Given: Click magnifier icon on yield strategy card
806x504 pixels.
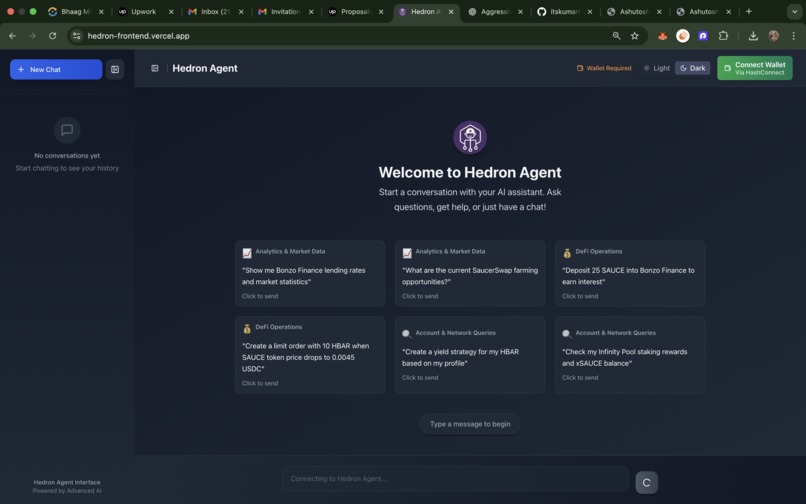Looking at the screenshot, I should pos(407,334).
